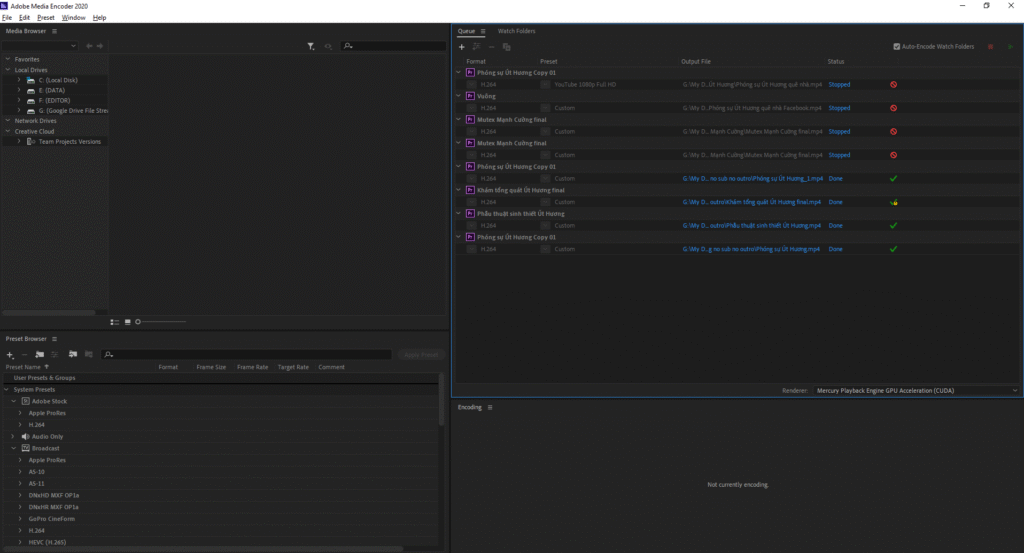The image size is (1024, 553).
Task: Click Stopped status in Vuông row
Action: (x=839, y=108)
